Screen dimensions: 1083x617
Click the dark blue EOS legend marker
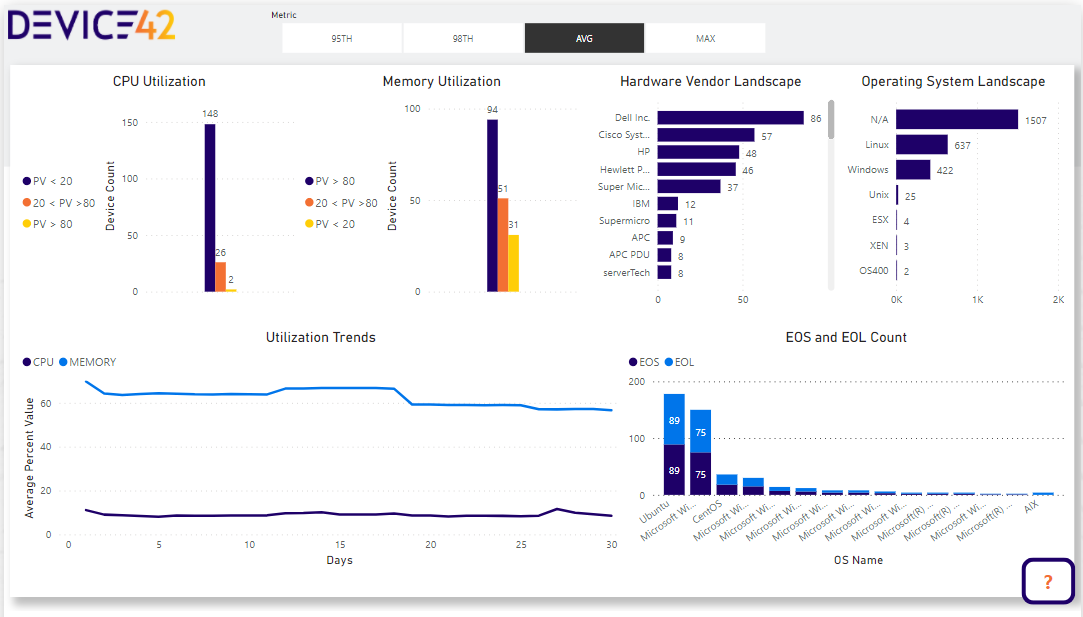tap(633, 362)
